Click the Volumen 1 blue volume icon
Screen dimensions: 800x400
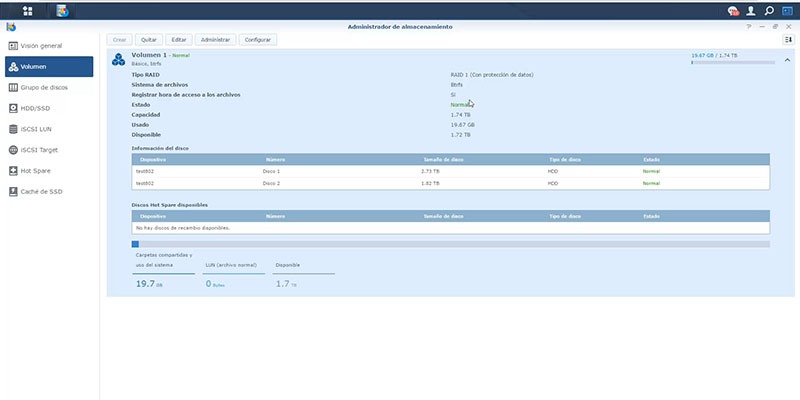coord(118,59)
